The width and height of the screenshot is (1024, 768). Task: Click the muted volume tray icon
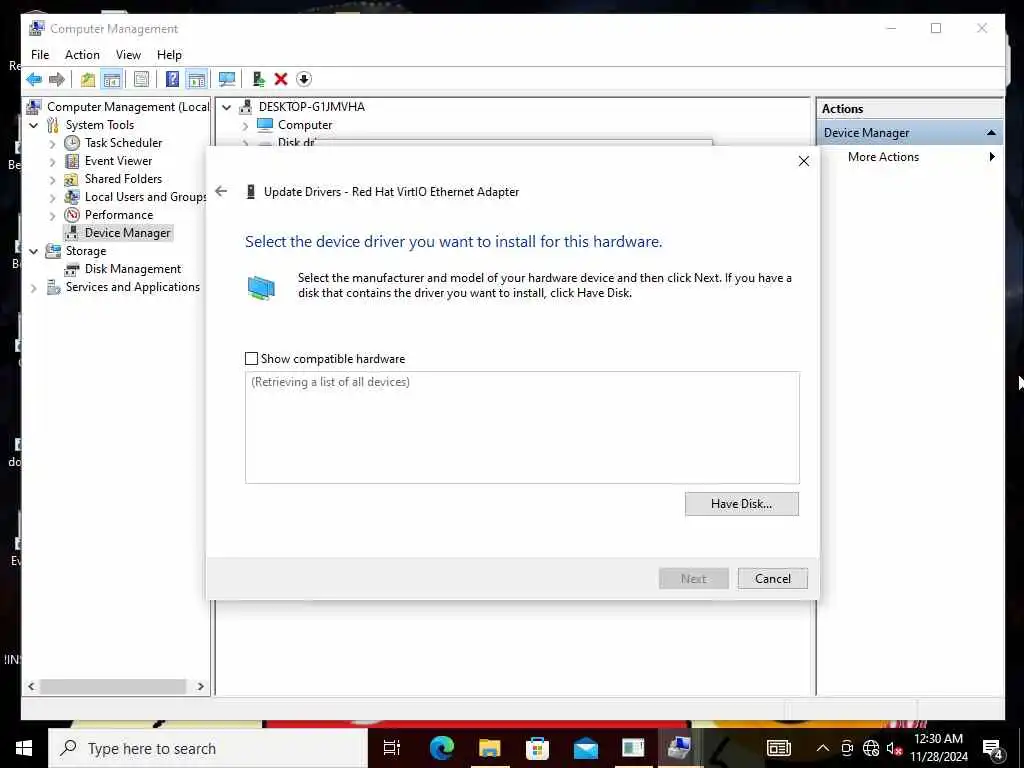click(894, 748)
